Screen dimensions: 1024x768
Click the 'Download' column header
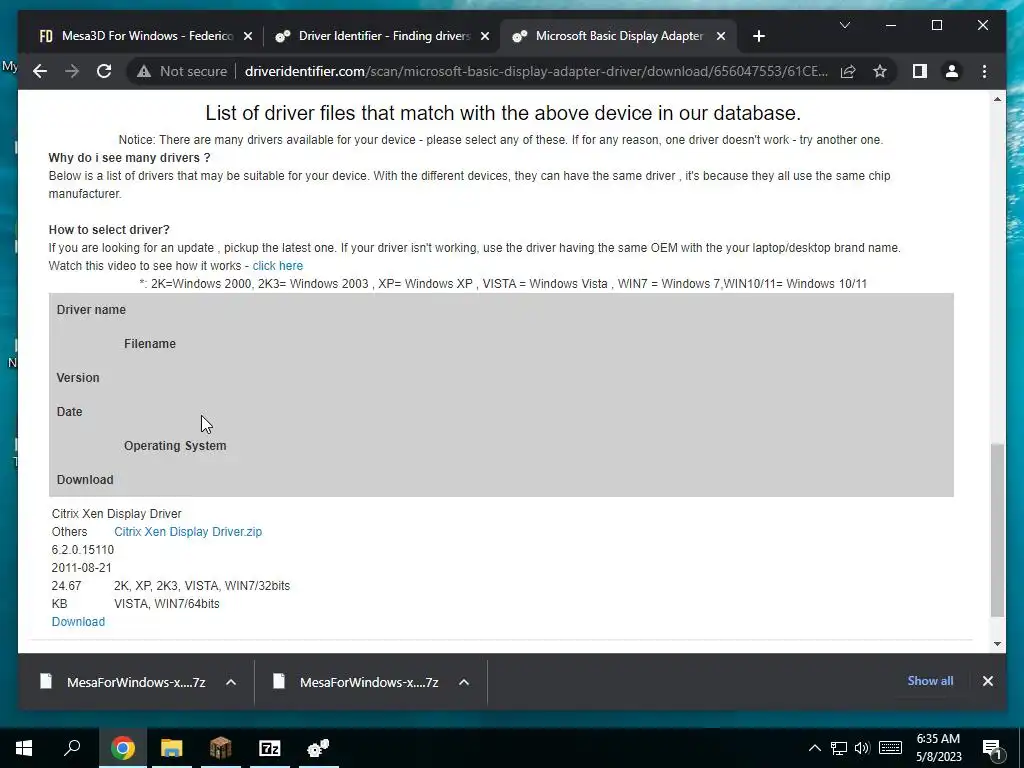(85, 480)
